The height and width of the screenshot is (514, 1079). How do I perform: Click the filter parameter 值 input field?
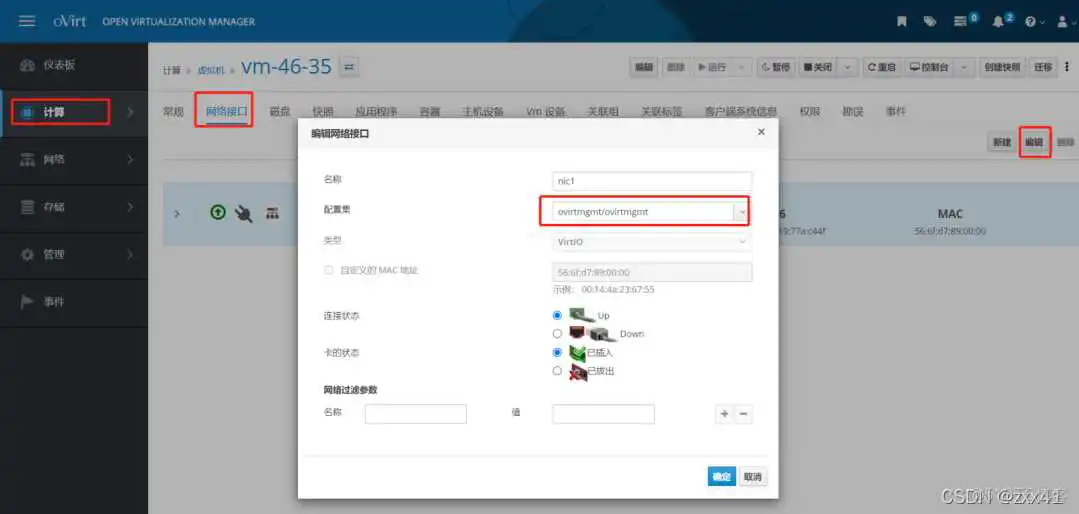click(x=603, y=414)
